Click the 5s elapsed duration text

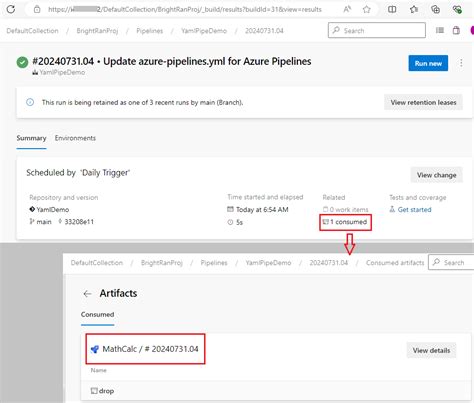tap(239, 222)
